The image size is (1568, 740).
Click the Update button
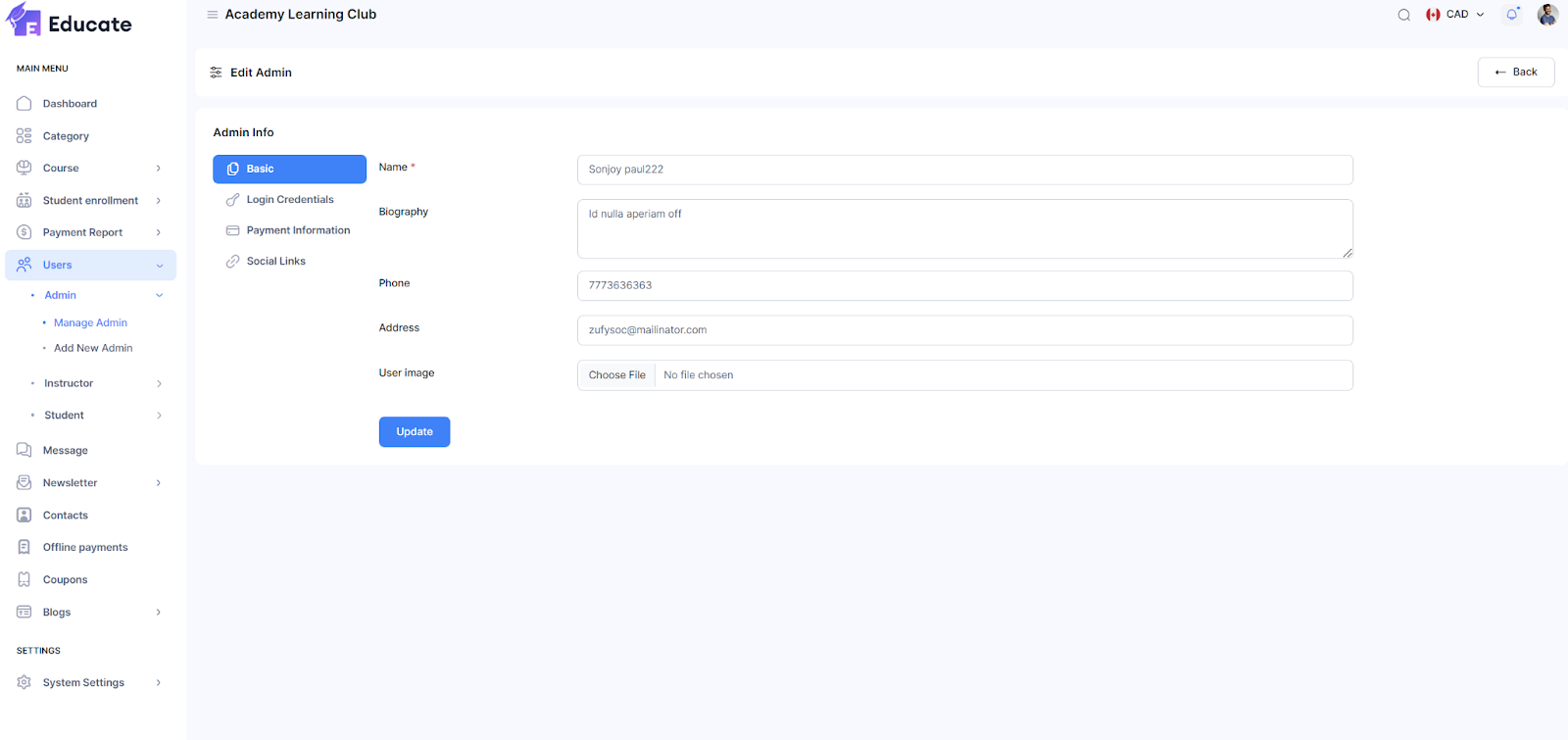pos(415,432)
